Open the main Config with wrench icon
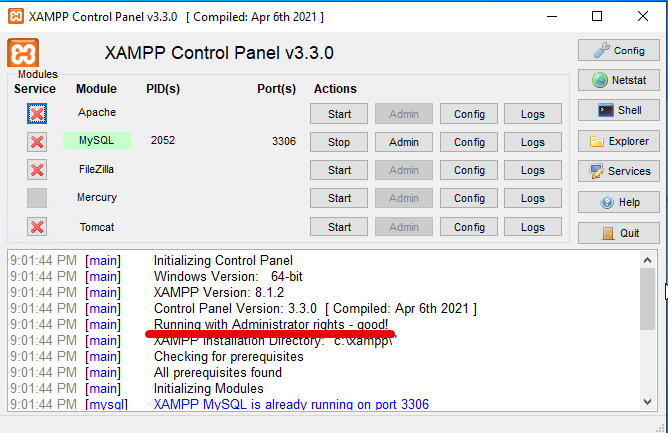Screen dimensions: 668x433 point(619,50)
